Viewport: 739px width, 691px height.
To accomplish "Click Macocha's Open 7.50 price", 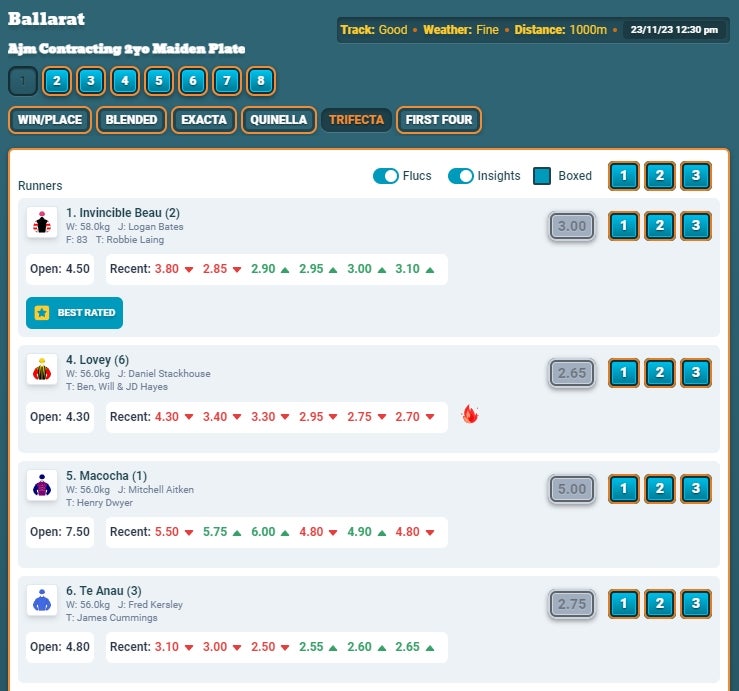I will click(x=60, y=532).
